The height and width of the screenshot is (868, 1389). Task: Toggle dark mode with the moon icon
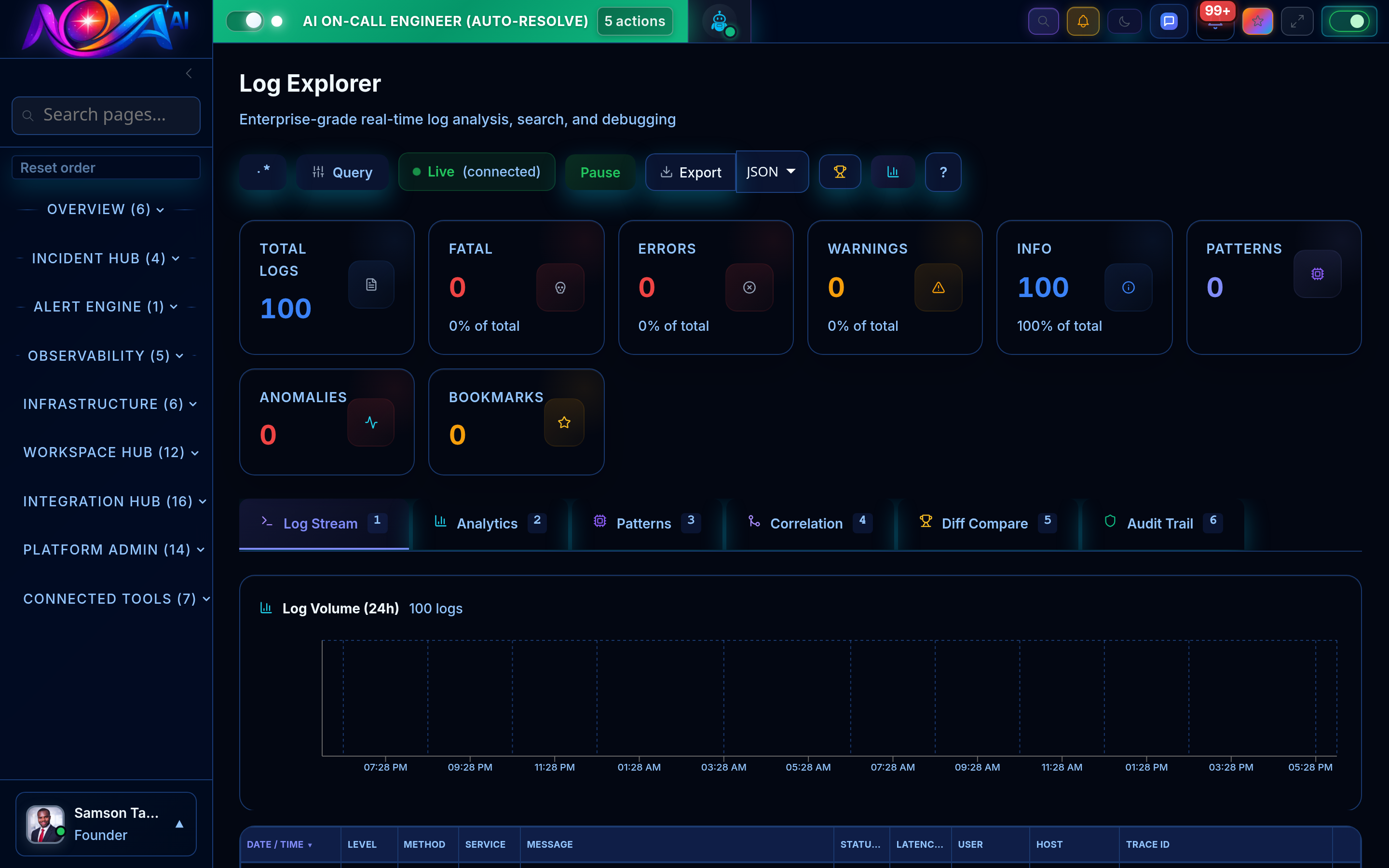tap(1125, 21)
